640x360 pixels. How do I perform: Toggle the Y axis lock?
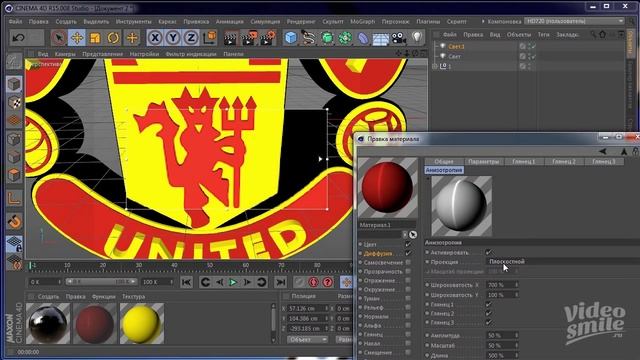pos(173,38)
